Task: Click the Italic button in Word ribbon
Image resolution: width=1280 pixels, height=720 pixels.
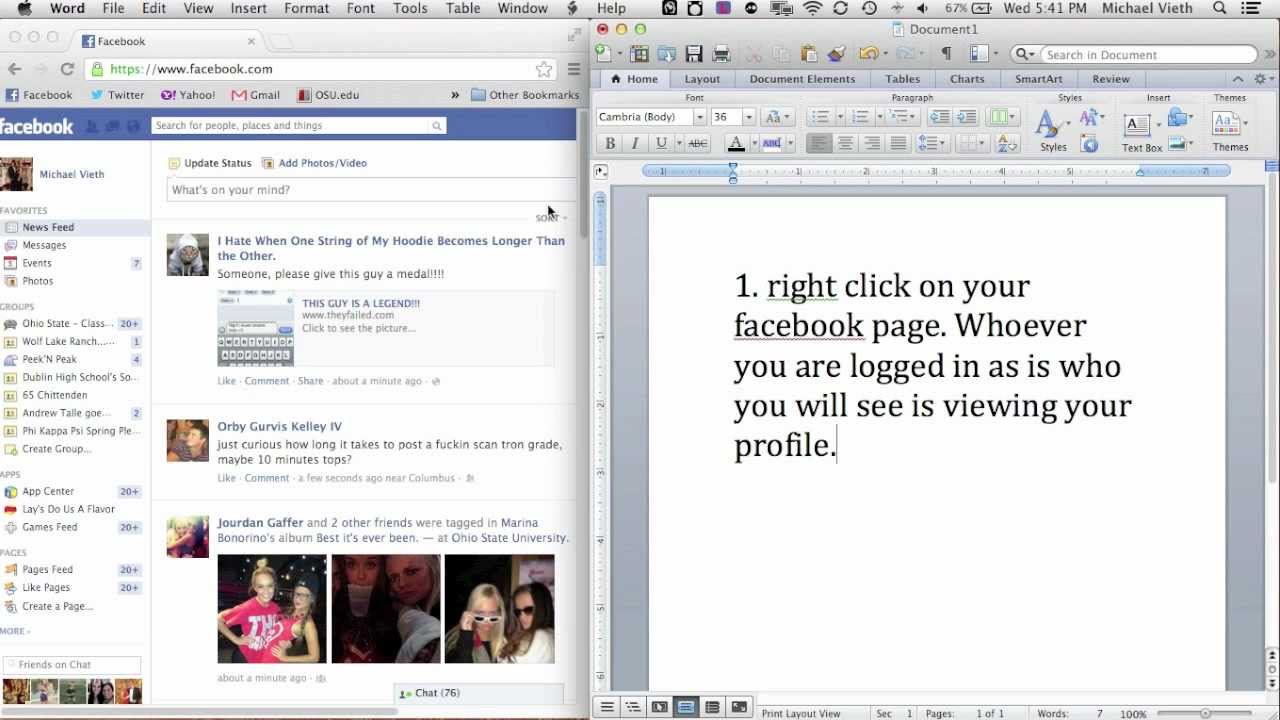Action: tap(634, 143)
